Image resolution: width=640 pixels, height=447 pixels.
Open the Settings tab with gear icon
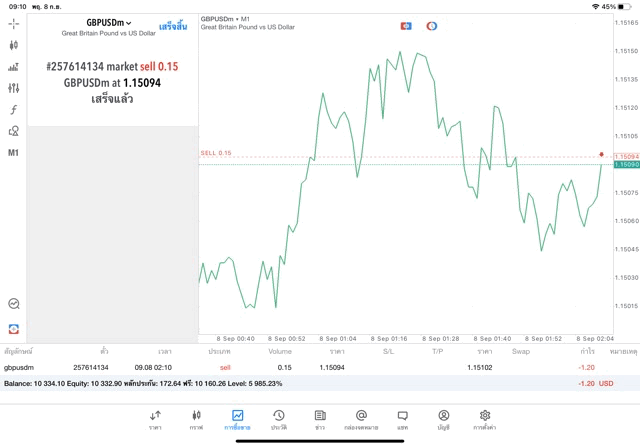click(484, 420)
